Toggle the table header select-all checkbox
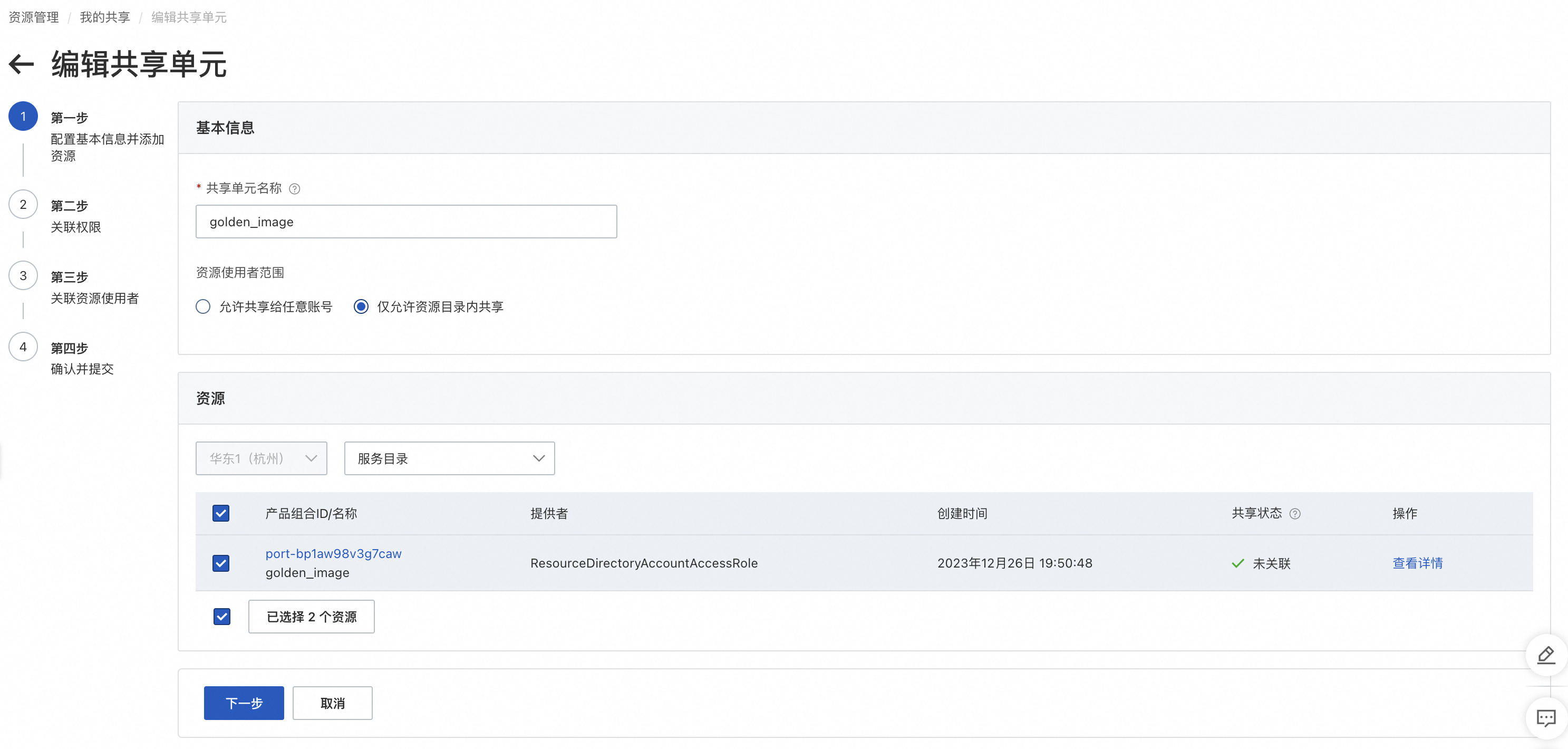This screenshot has height=749, width=1568. 221,513
